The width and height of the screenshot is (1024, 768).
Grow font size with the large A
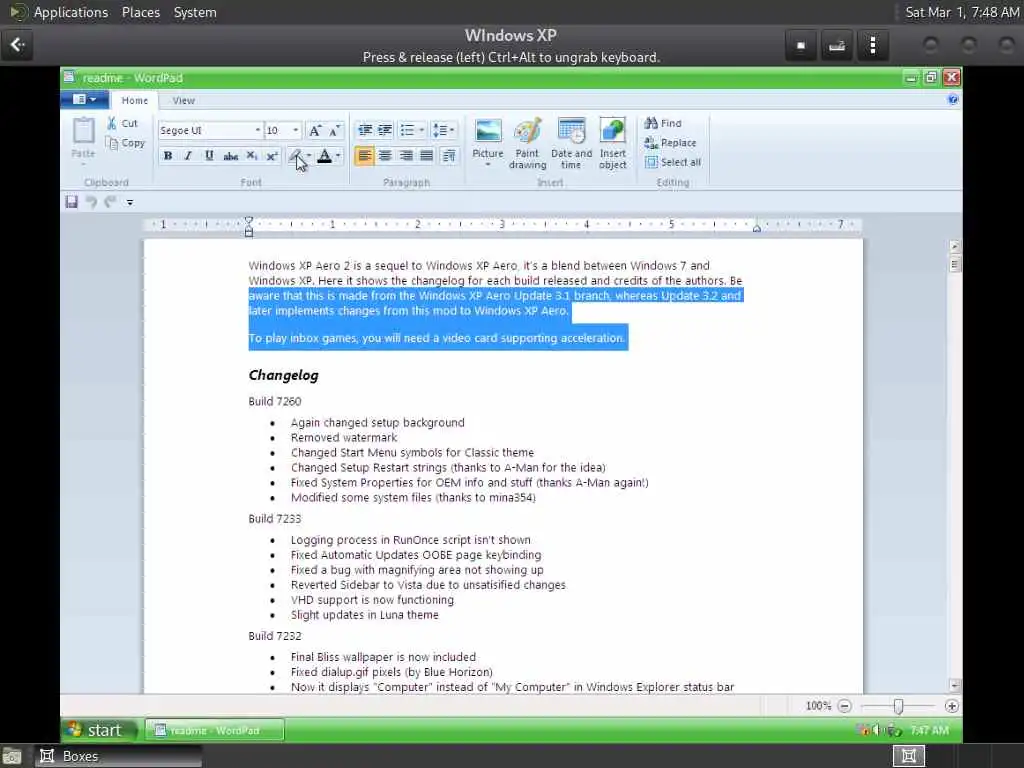[315, 131]
